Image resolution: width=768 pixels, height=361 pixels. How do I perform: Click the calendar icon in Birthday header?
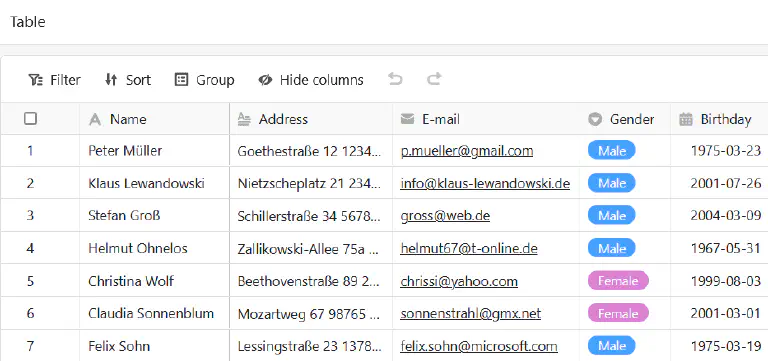(x=686, y=119)
